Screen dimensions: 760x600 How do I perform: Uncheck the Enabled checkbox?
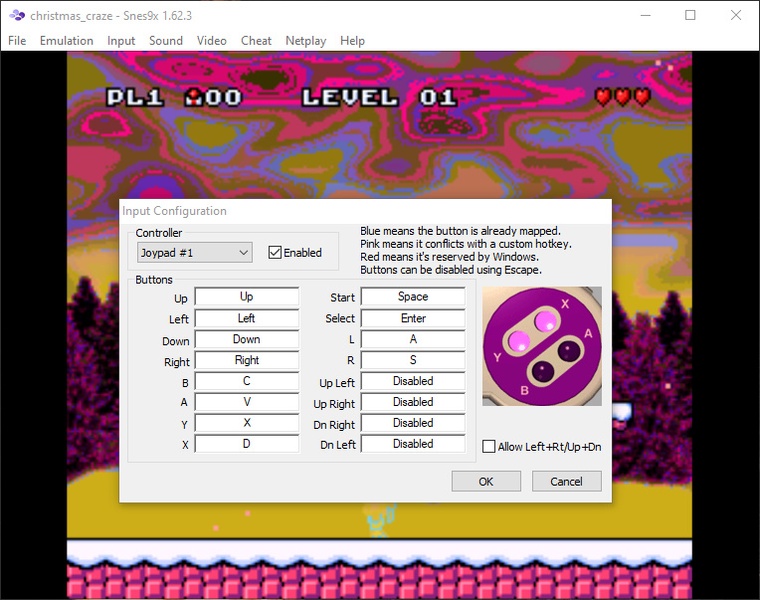(x=275, y=253)
